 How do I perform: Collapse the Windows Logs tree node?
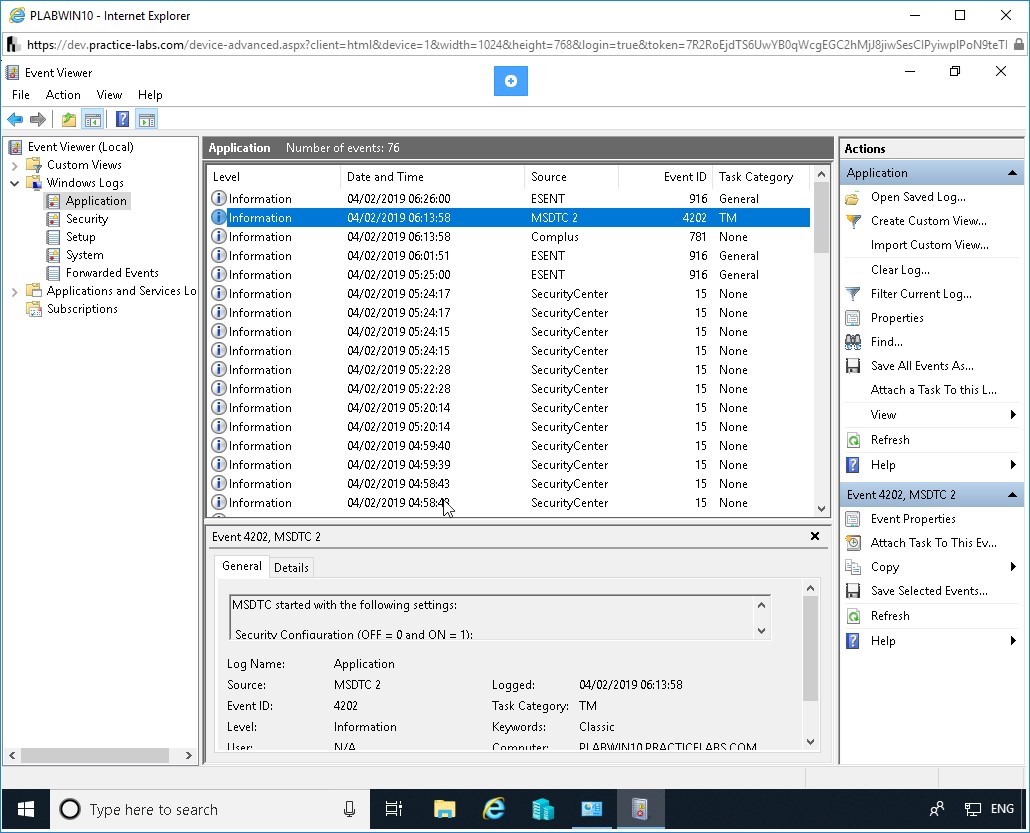14,183
